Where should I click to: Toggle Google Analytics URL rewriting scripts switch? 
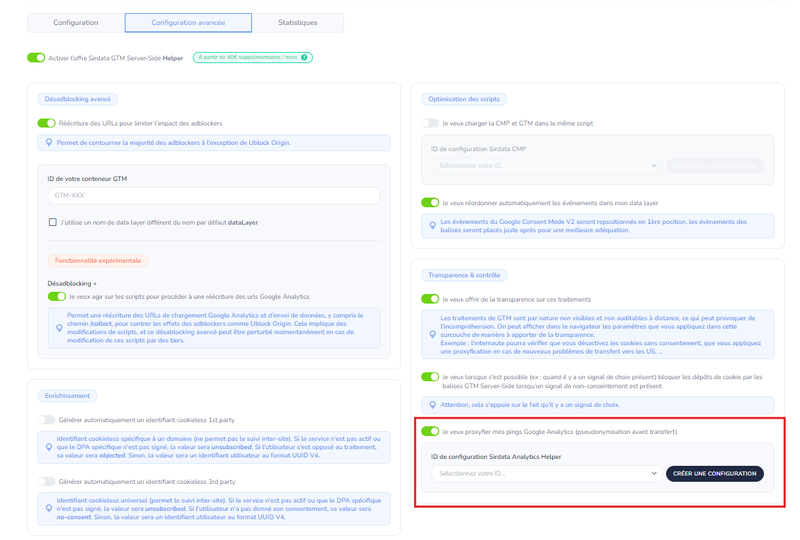56,296
